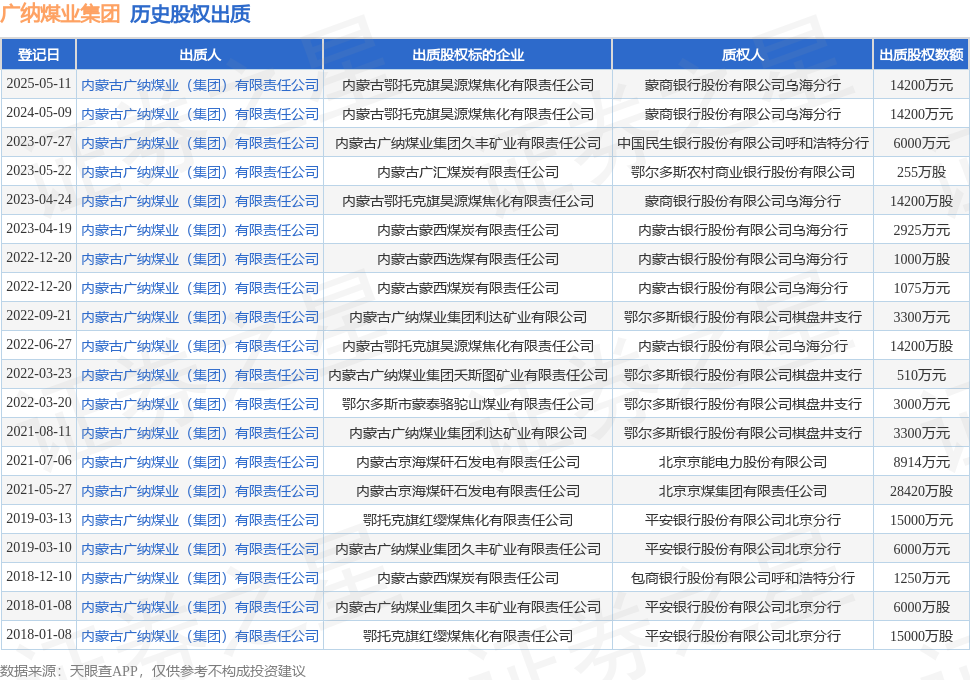Select the amount 1250万元
The width and height of the screenshot is (970, 680).
click(921, 578)
